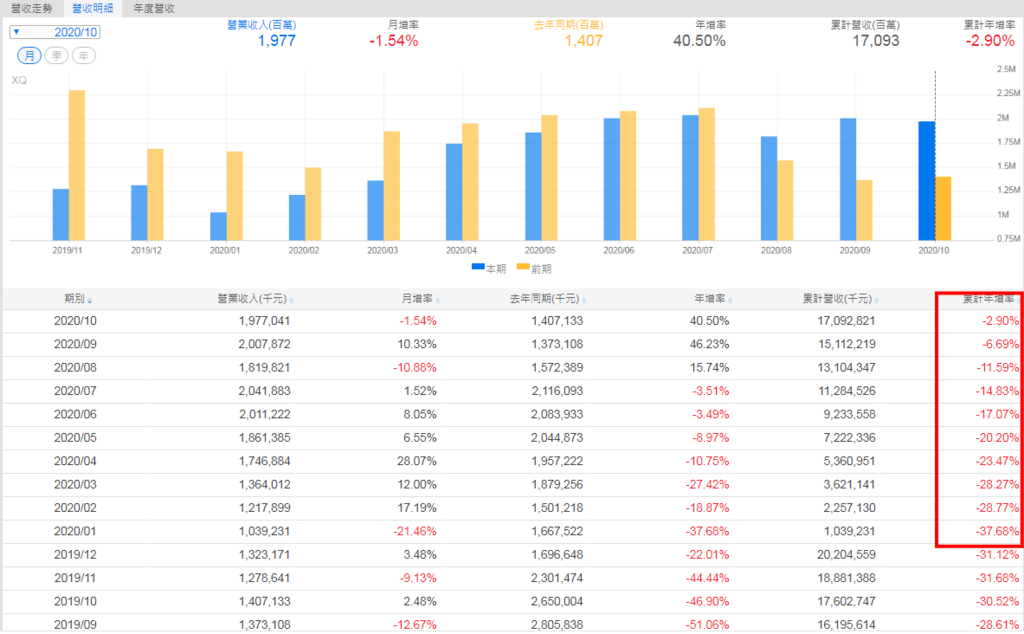The height and width of the screenshot is (634, 1024).
Task: Switch to the 營收走勢 tab
Action: 31,8
